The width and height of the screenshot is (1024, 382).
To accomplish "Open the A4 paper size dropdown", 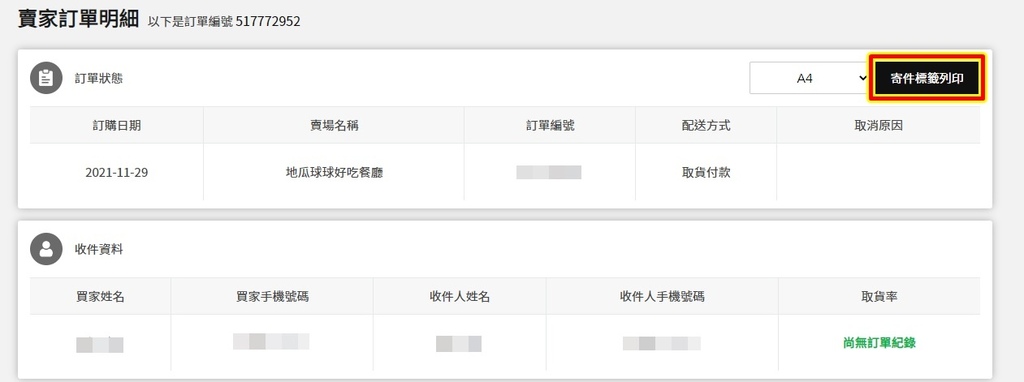I will [810, 78].
